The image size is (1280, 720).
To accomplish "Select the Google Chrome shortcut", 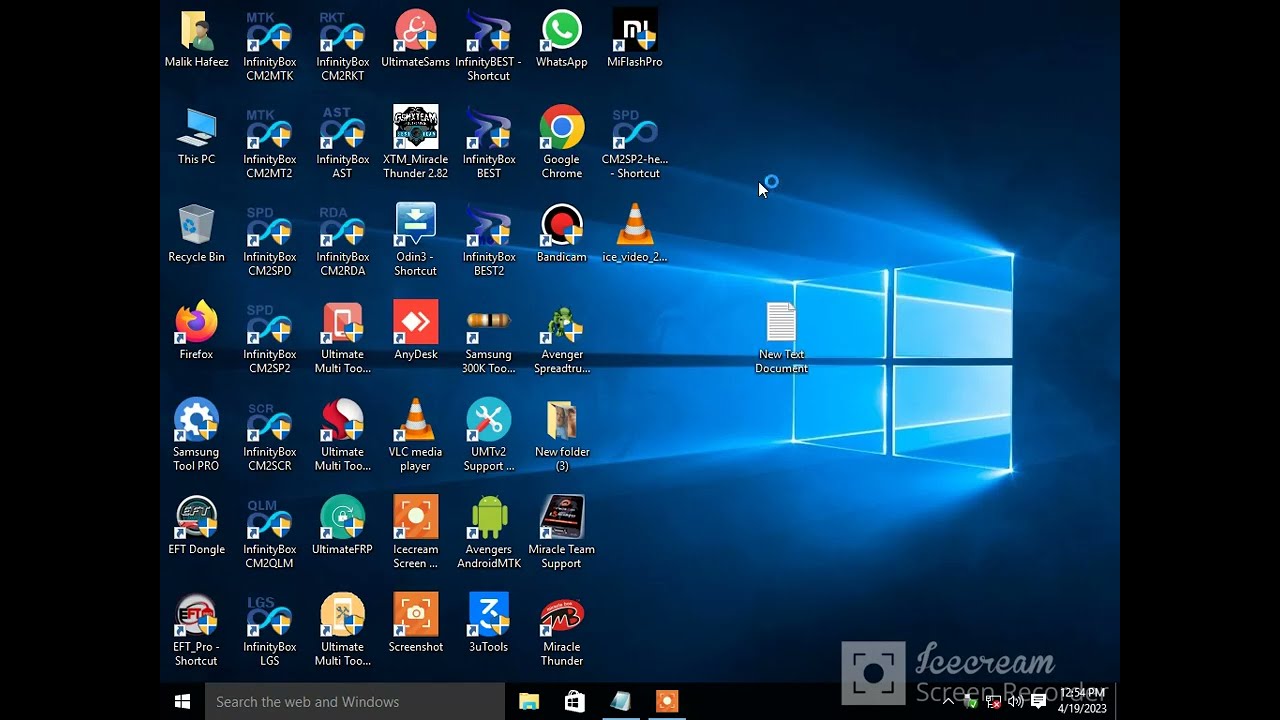I will point(561,144).
